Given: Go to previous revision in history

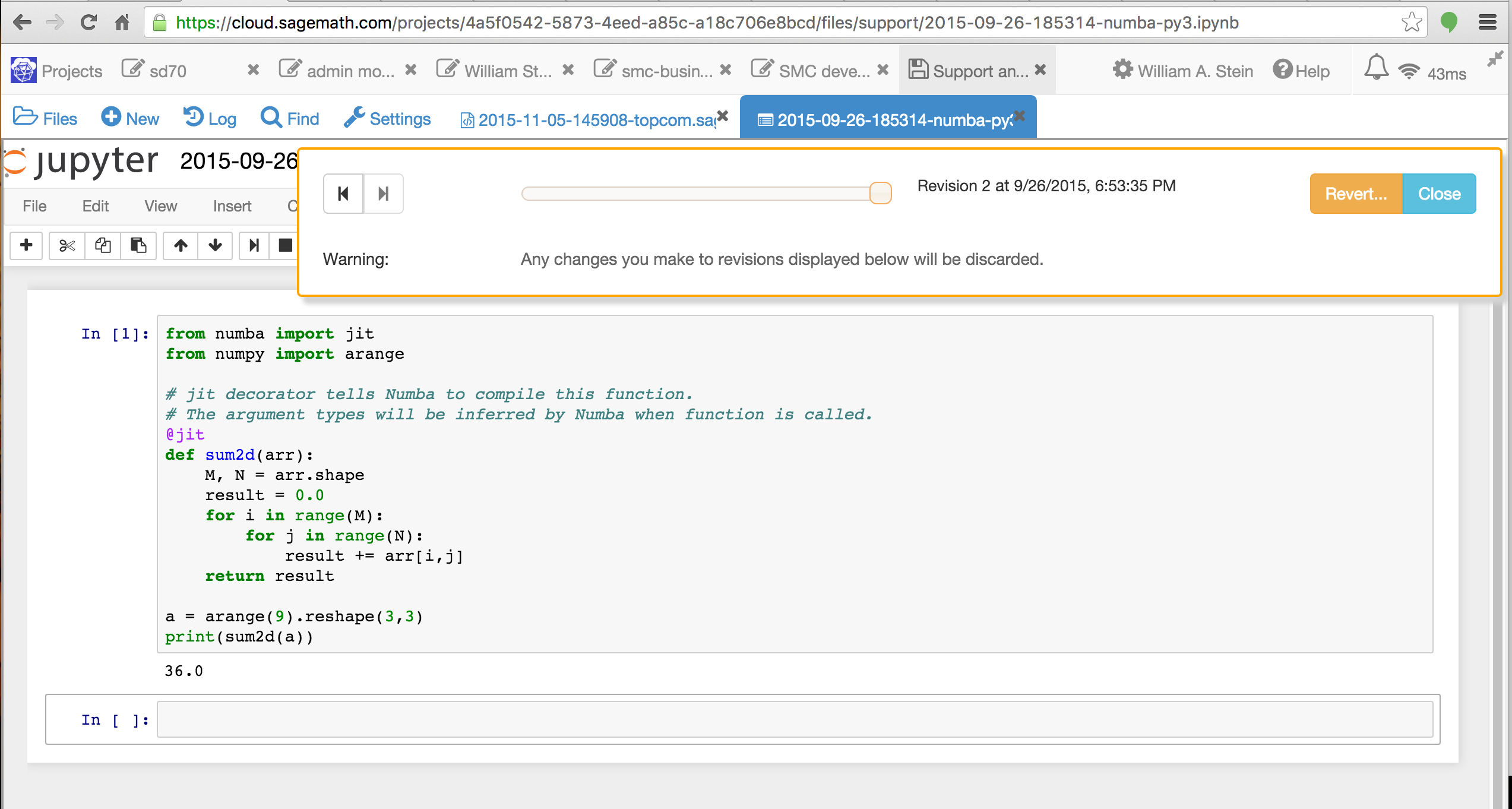Looking at the screenshot, I should pos(343,194).
